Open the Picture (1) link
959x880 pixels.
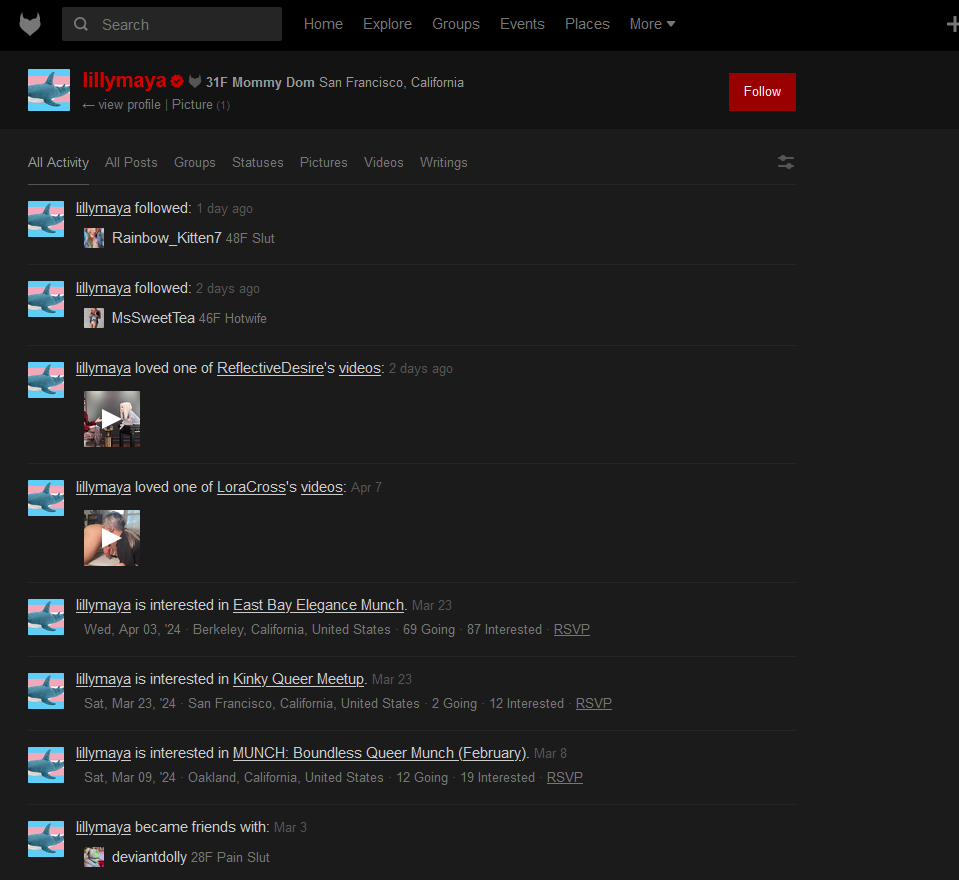(x=201, y=105)
